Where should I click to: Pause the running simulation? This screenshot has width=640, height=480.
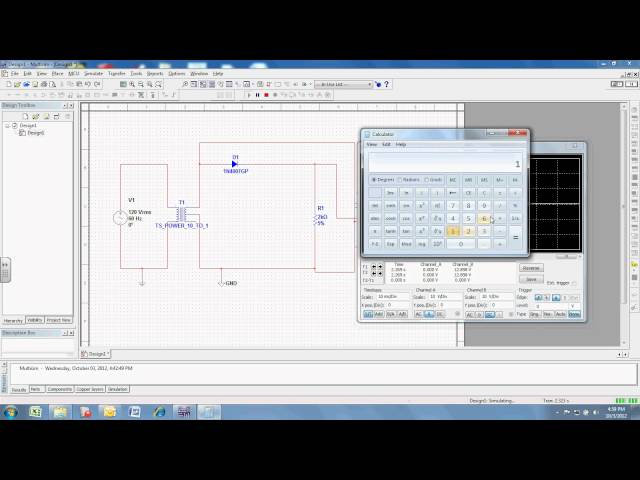pyautogui.click(x=258, y=95)
